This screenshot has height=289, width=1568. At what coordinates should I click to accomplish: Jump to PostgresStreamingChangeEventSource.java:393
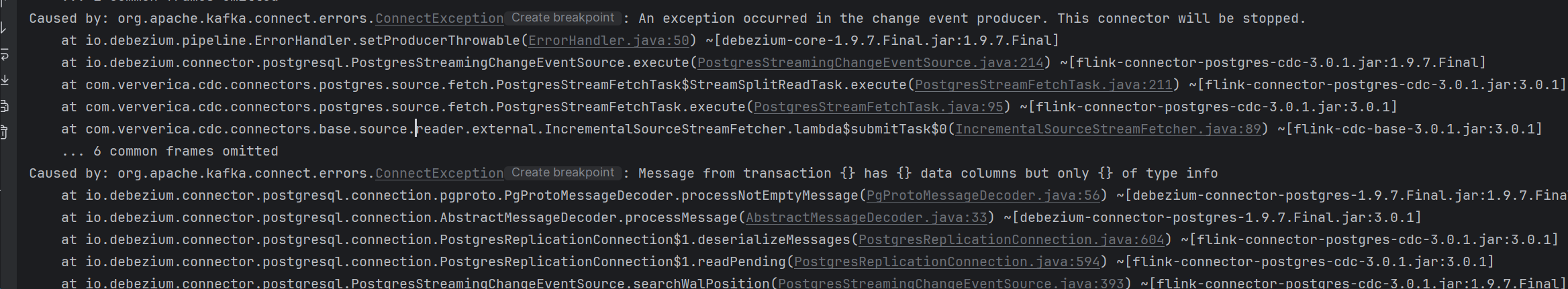tap(950, 284)
